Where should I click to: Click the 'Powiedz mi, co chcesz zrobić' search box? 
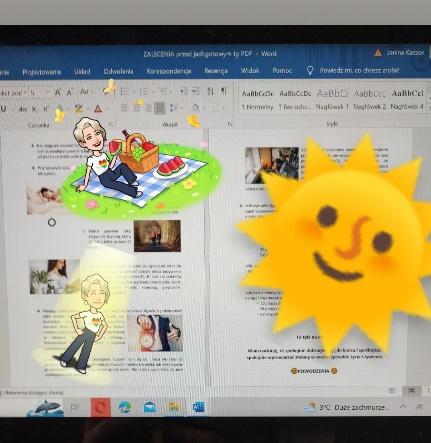(x=359, y=70)
